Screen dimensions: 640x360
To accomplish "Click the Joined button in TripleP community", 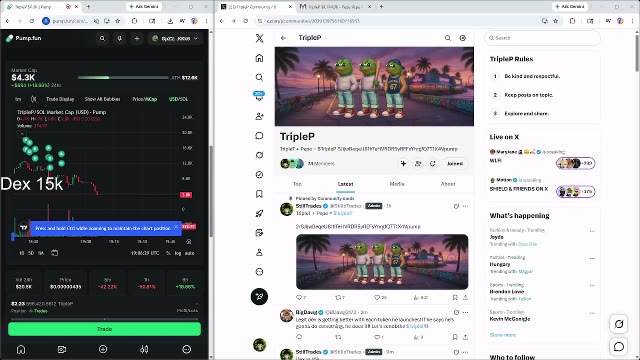I will tap(455, 164).
